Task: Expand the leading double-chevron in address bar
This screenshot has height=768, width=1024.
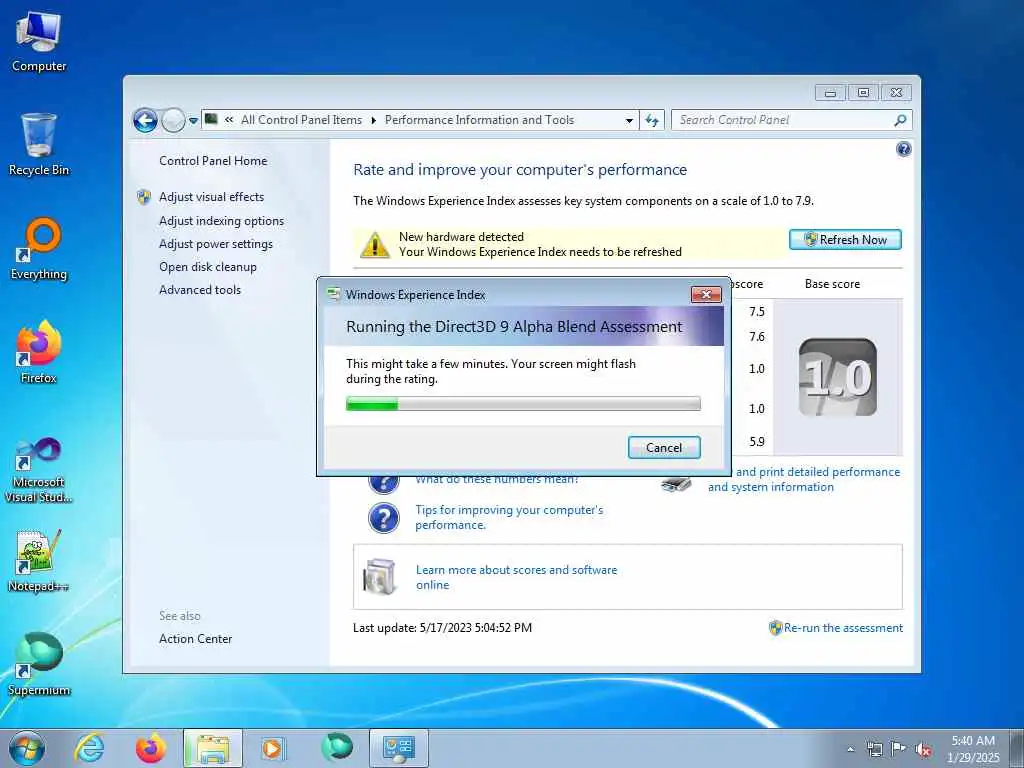Action: point(229,120)
